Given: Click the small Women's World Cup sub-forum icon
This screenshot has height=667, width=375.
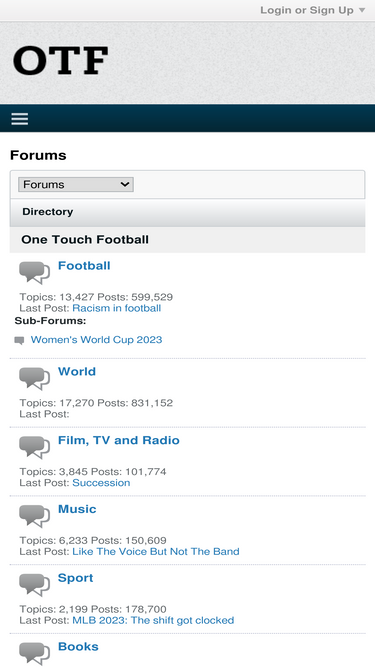Looking at the screenshot, I should tap(19, 340).
